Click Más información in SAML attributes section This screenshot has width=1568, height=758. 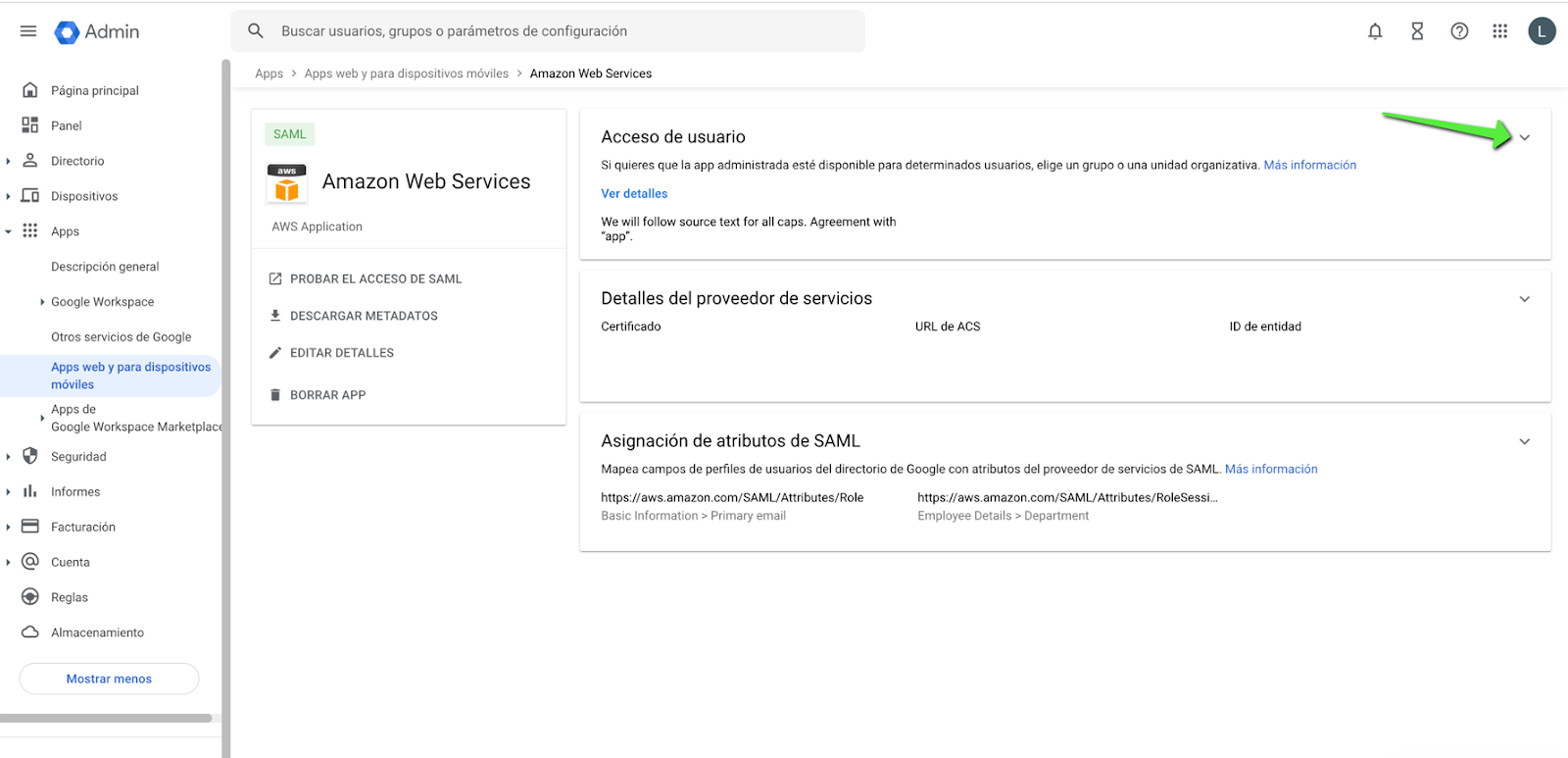click(x=1271, y=469)
